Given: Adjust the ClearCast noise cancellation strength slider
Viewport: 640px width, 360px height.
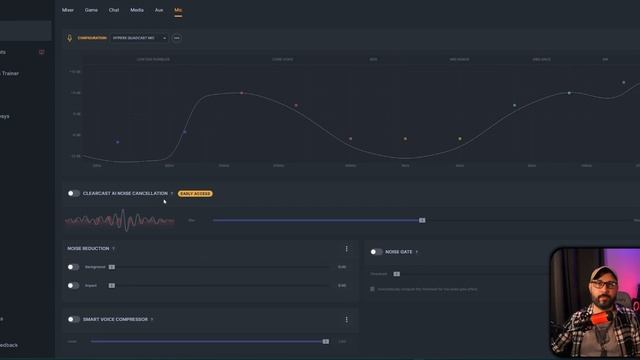Looking at the screenshot, I should tap(422, 220).
